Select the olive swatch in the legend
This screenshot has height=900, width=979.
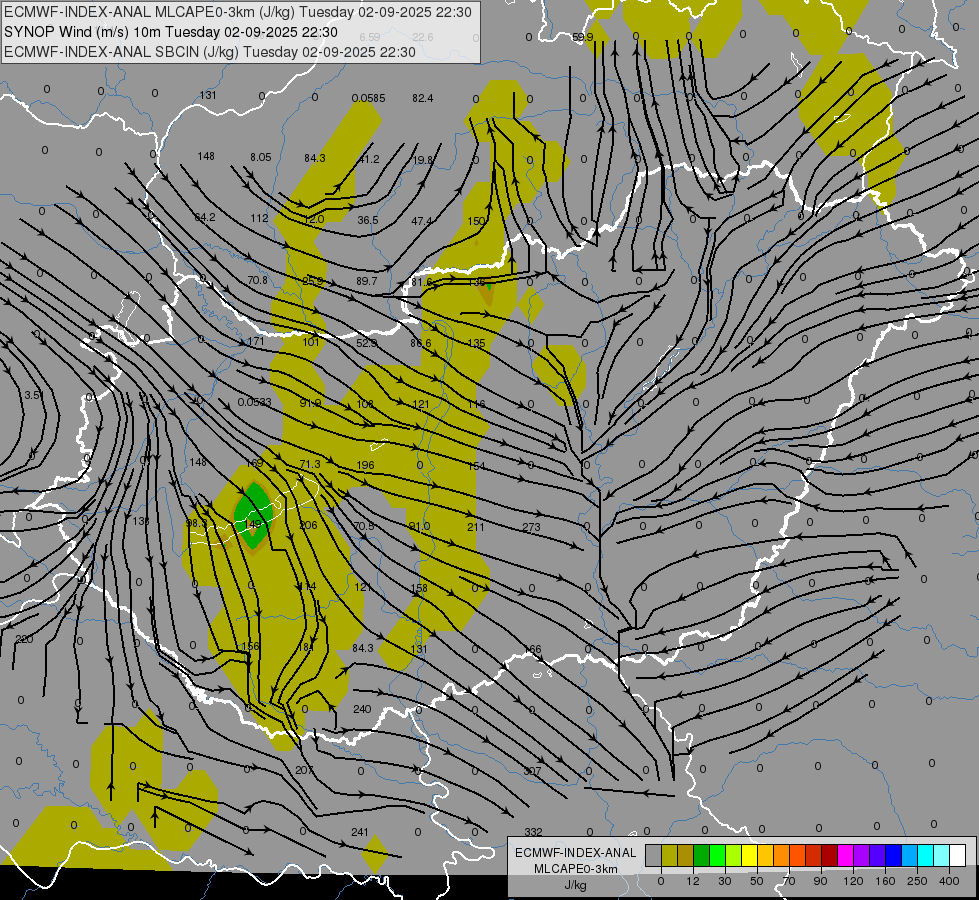(x=669, y=855)
